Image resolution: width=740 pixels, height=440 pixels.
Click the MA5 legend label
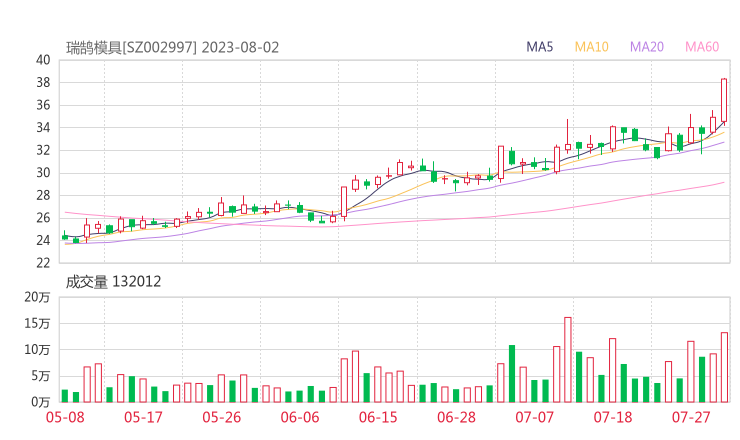(x=539, y=47)
